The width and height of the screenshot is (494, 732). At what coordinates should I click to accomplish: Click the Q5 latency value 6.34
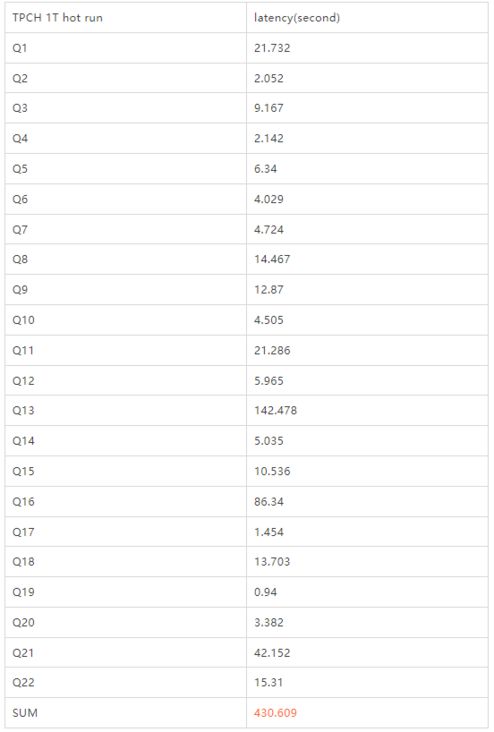pos(265,169)
